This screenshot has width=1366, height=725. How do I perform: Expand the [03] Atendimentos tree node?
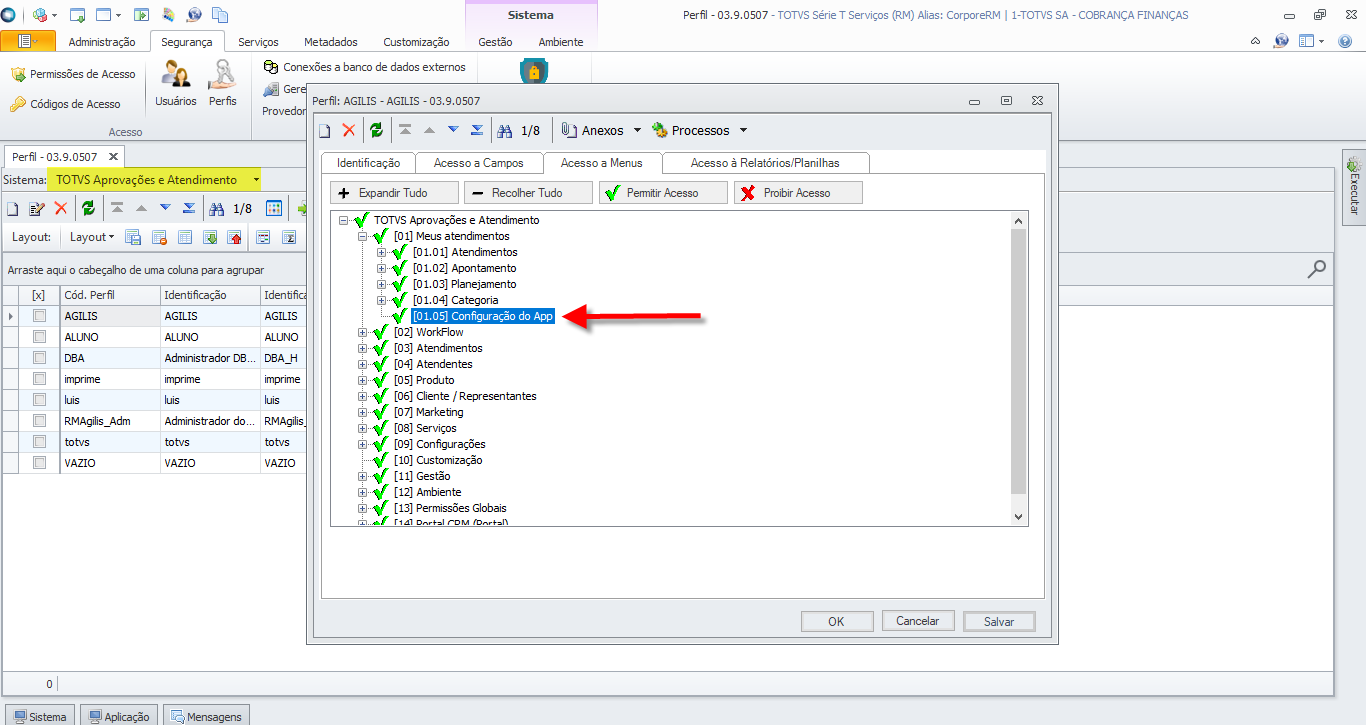363,348
